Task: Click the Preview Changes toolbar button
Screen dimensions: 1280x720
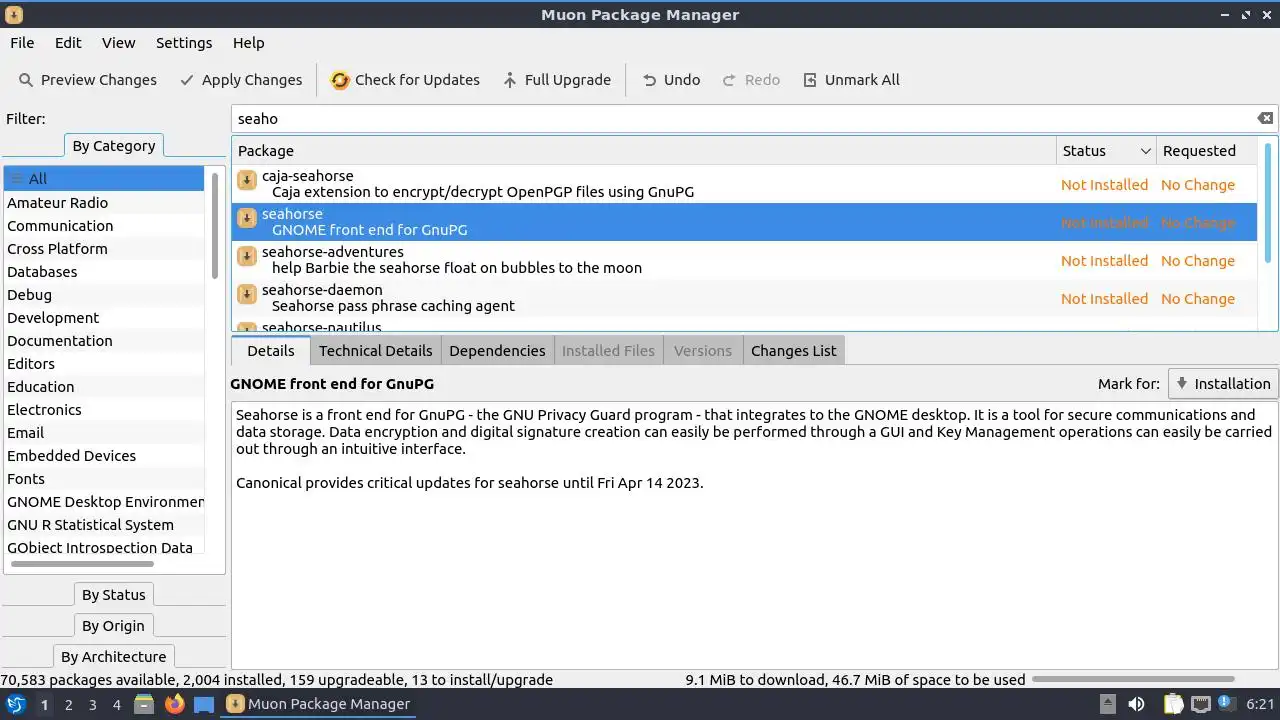Action: tap(88, 80)
